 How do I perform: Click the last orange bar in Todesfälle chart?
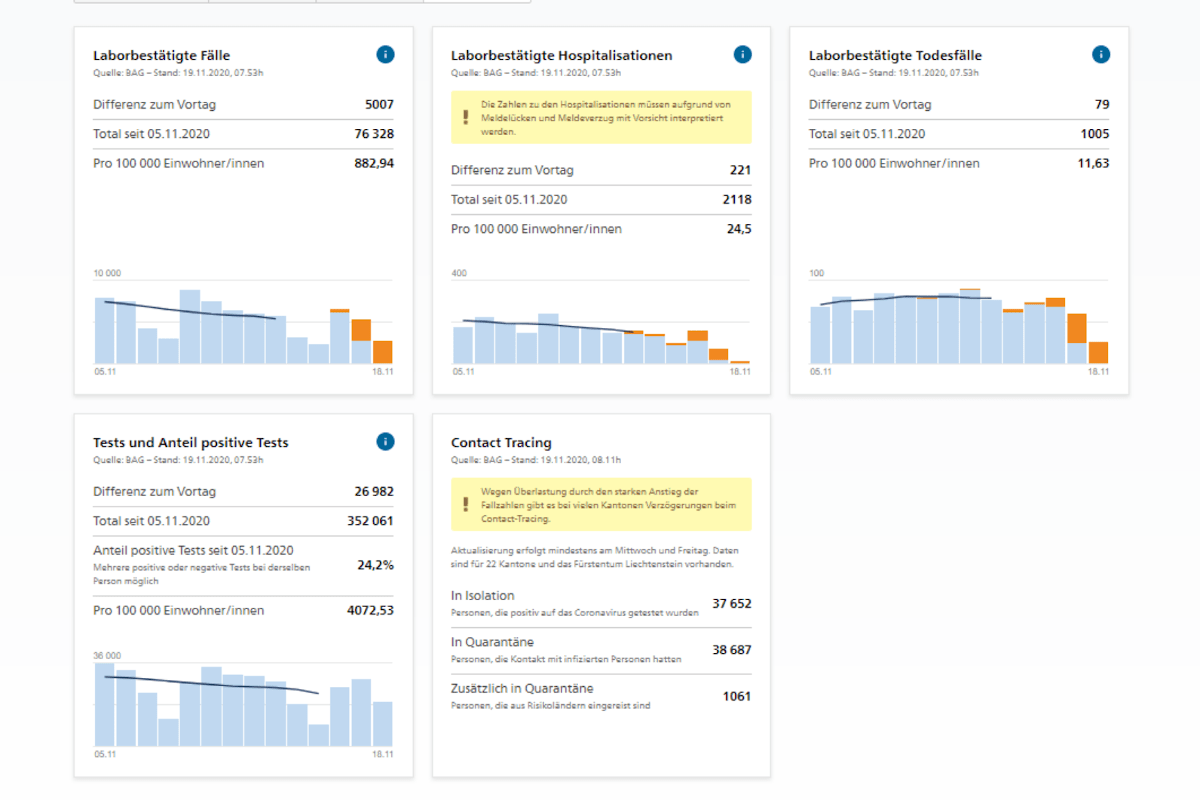pyautogui.click(x=1098, y=353)
